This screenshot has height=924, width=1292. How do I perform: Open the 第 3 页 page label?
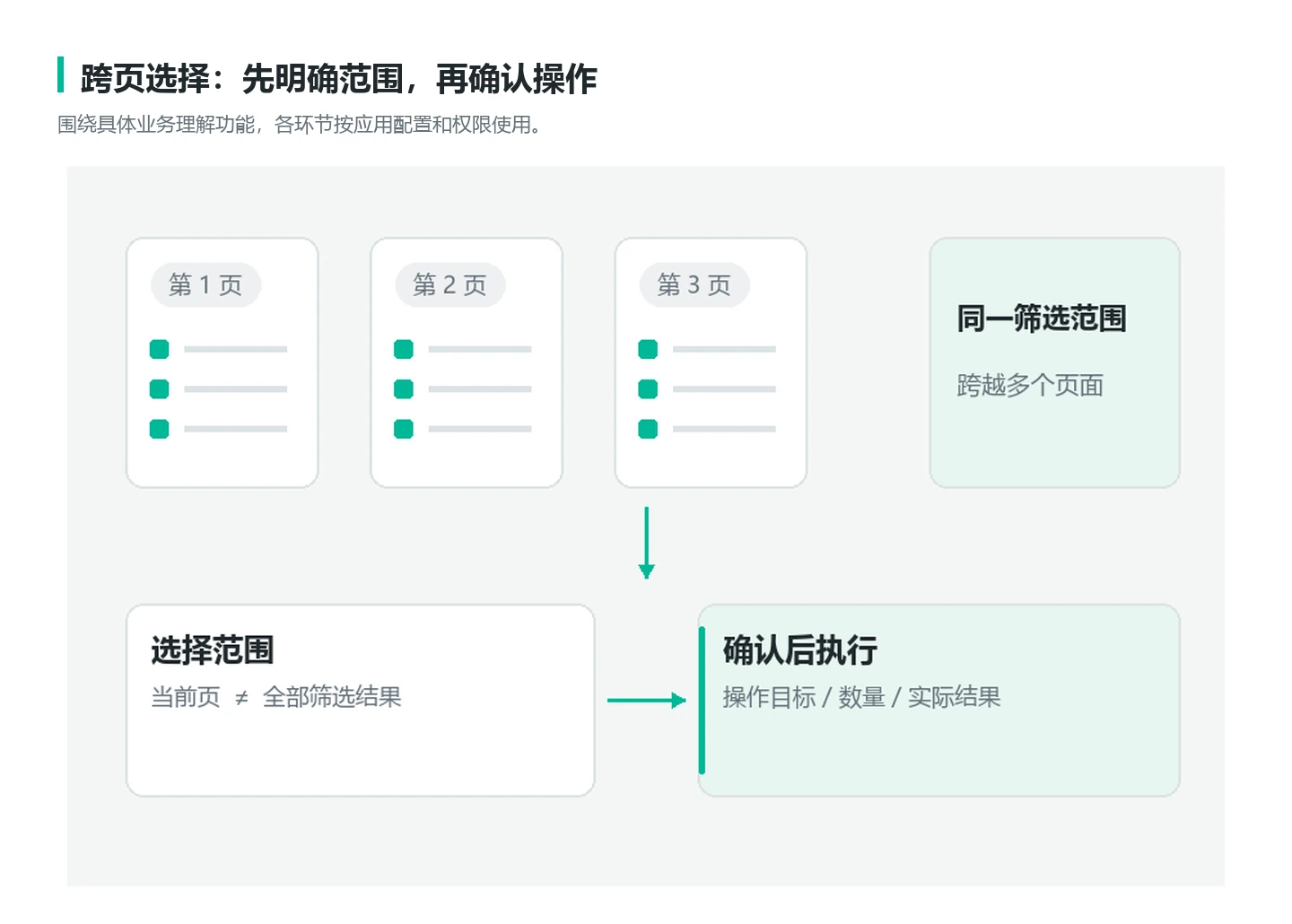click(694, 285)
